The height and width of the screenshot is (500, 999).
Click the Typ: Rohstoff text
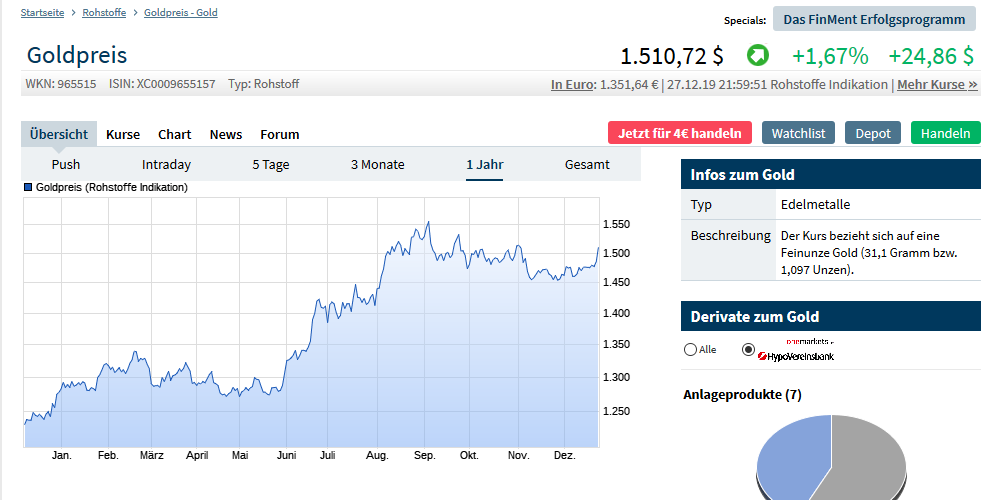click(x=264, y=84)
